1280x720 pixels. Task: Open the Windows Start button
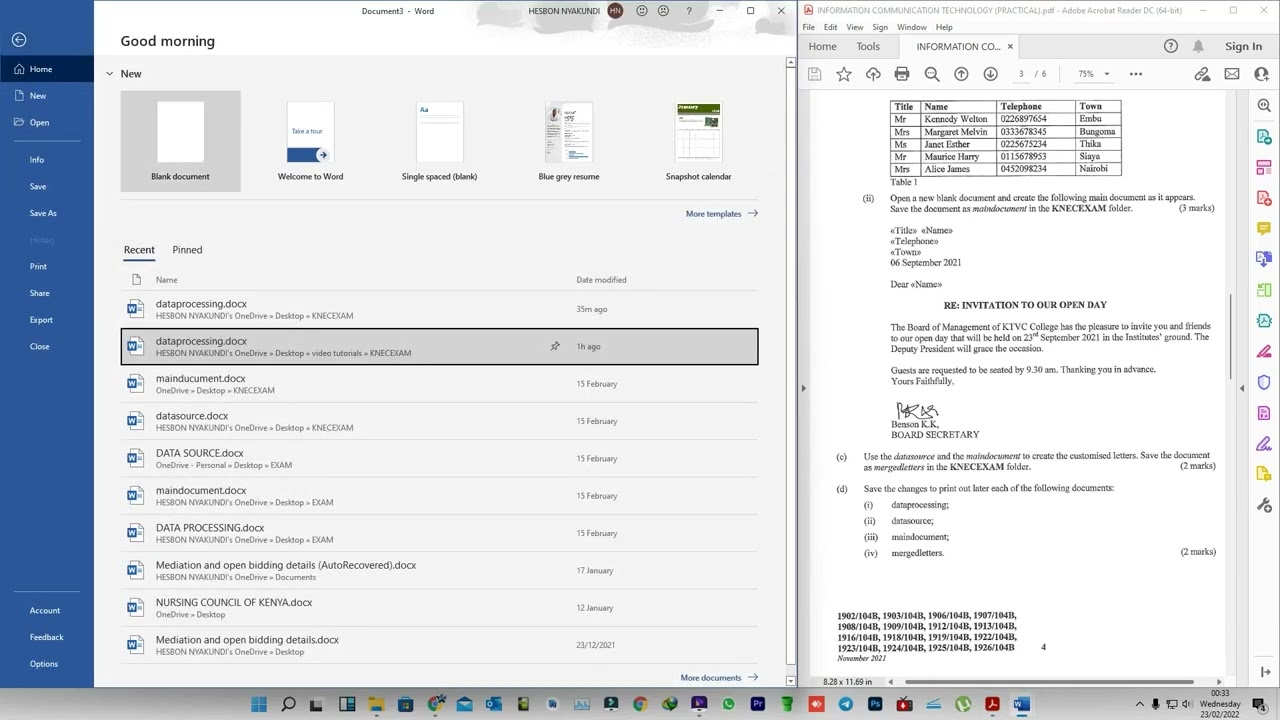pyautogui.click(x=259, y=704)
